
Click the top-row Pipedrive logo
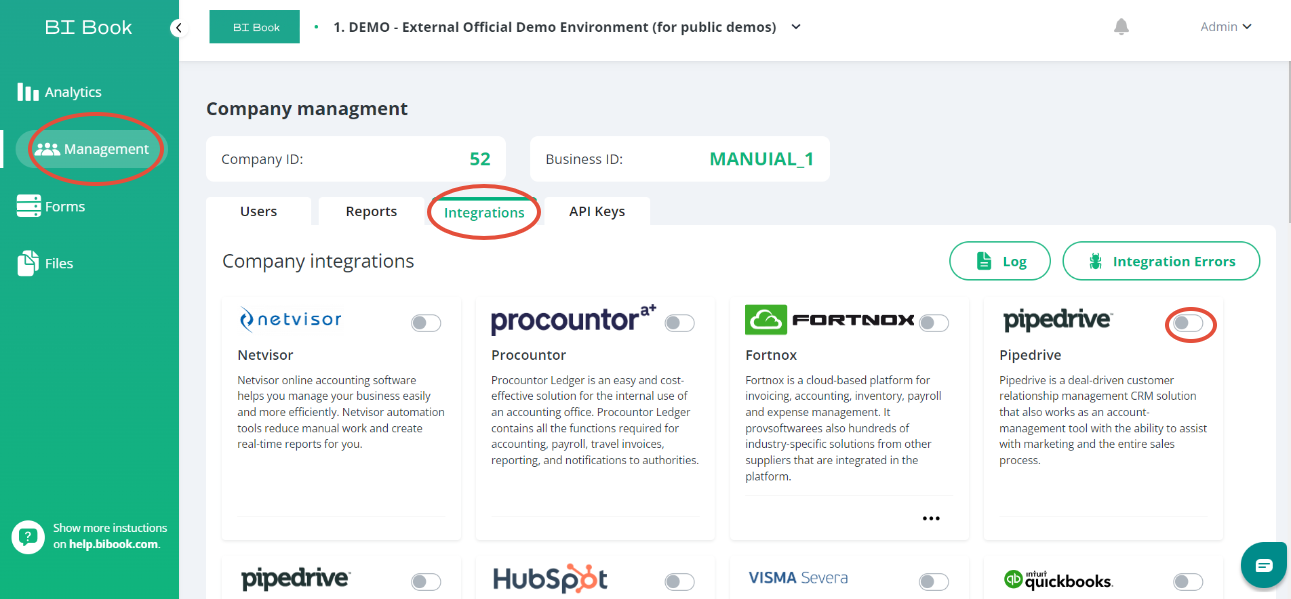[1057, 321]
